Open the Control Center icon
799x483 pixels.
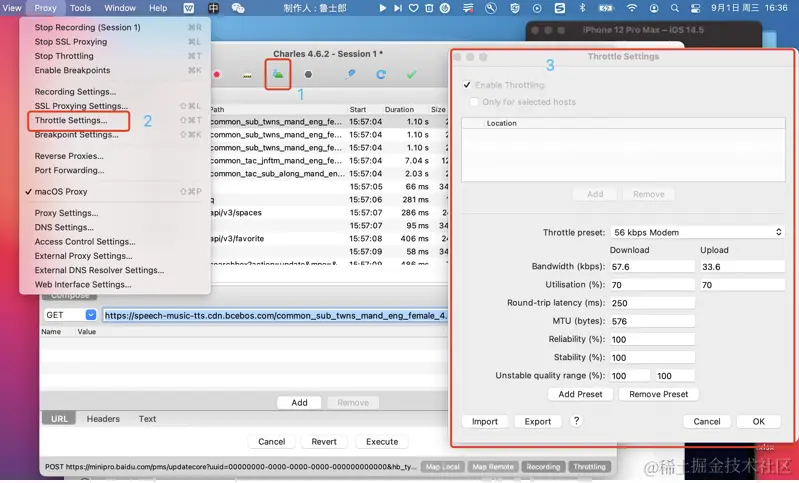click(696, 8)
